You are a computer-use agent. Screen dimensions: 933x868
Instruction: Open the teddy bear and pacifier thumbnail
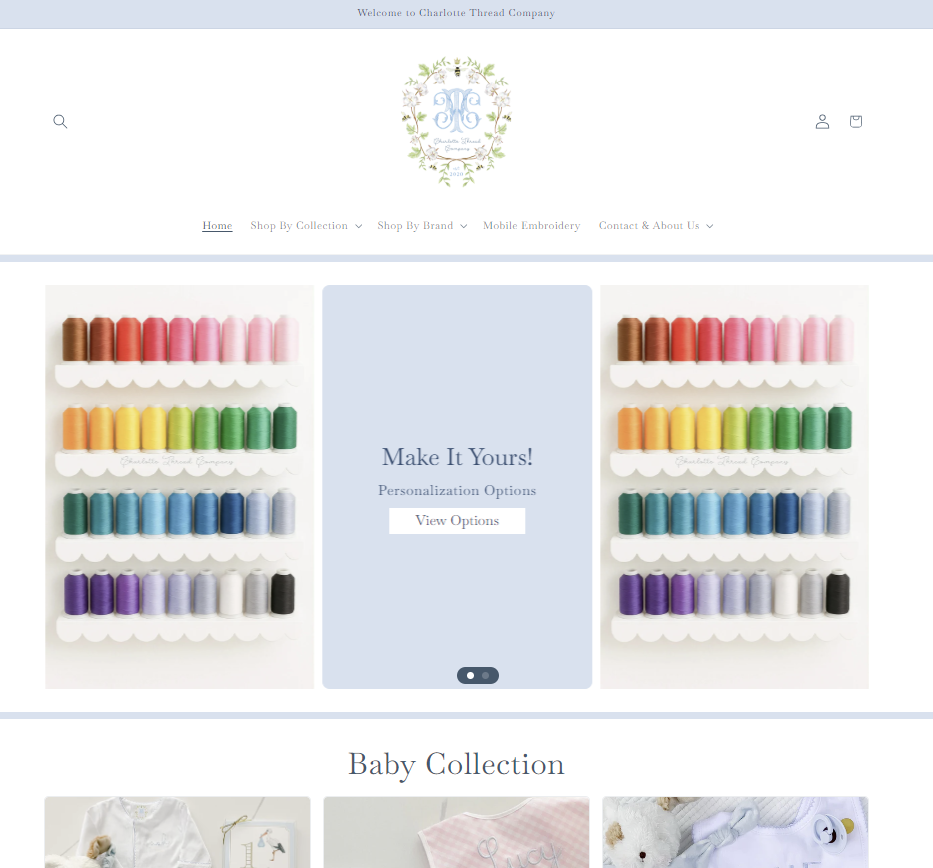click(735, 832)
